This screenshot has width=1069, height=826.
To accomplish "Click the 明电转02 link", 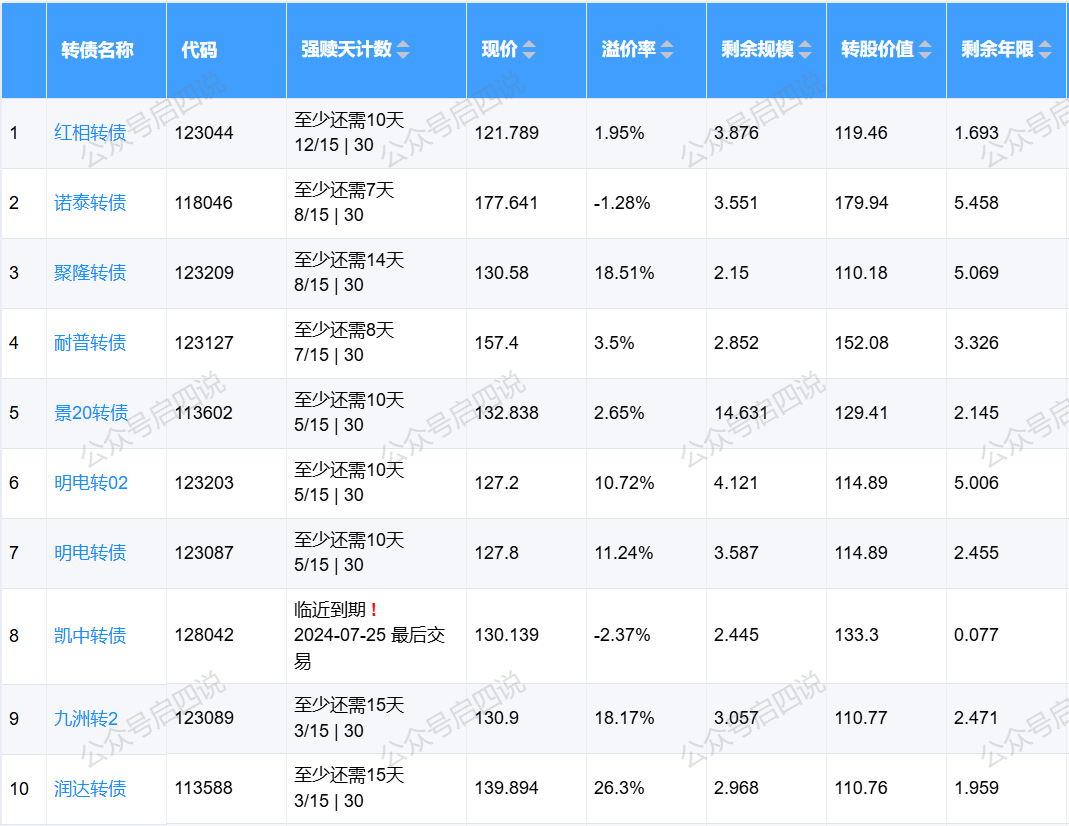I will [x=91, y=483].
